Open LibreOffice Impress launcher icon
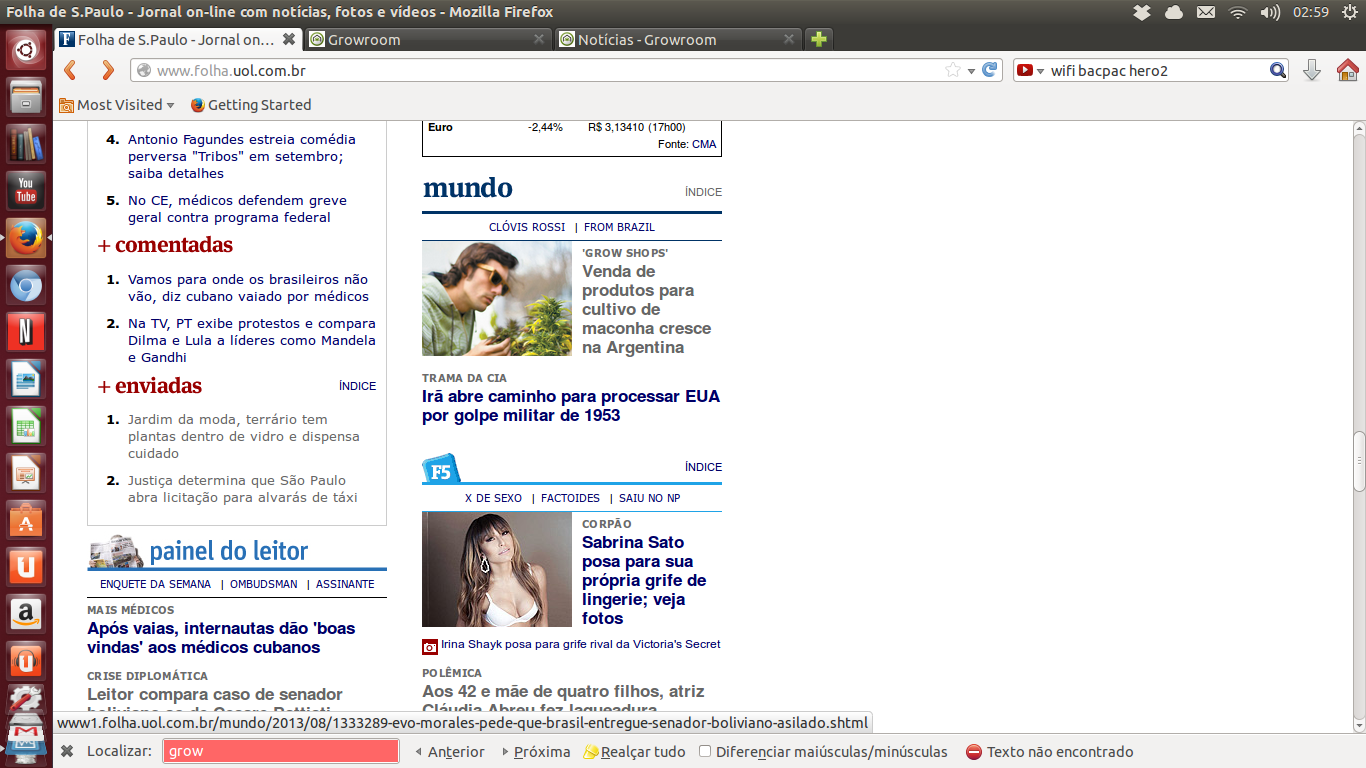Screen dimensions: 1366x768 (26, 473)
